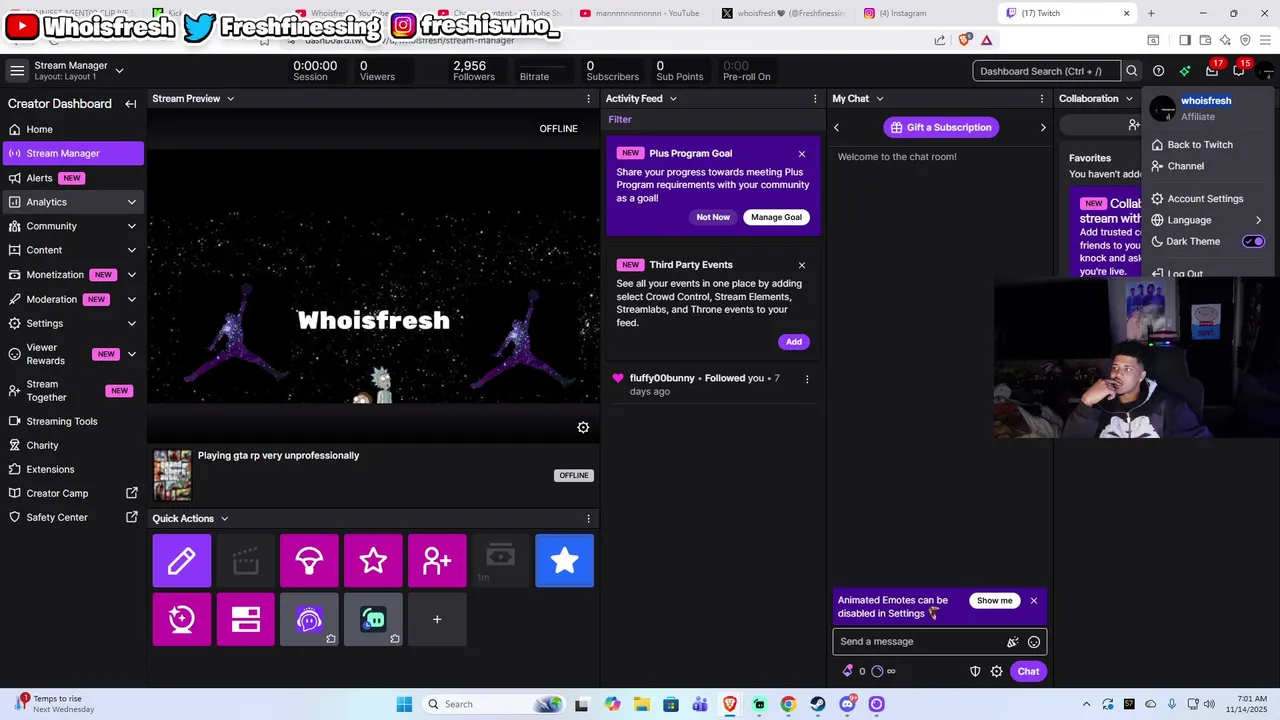Click the Gift a Subscription button
Viewport: 1280px width, 720px height.
(941, 127)
